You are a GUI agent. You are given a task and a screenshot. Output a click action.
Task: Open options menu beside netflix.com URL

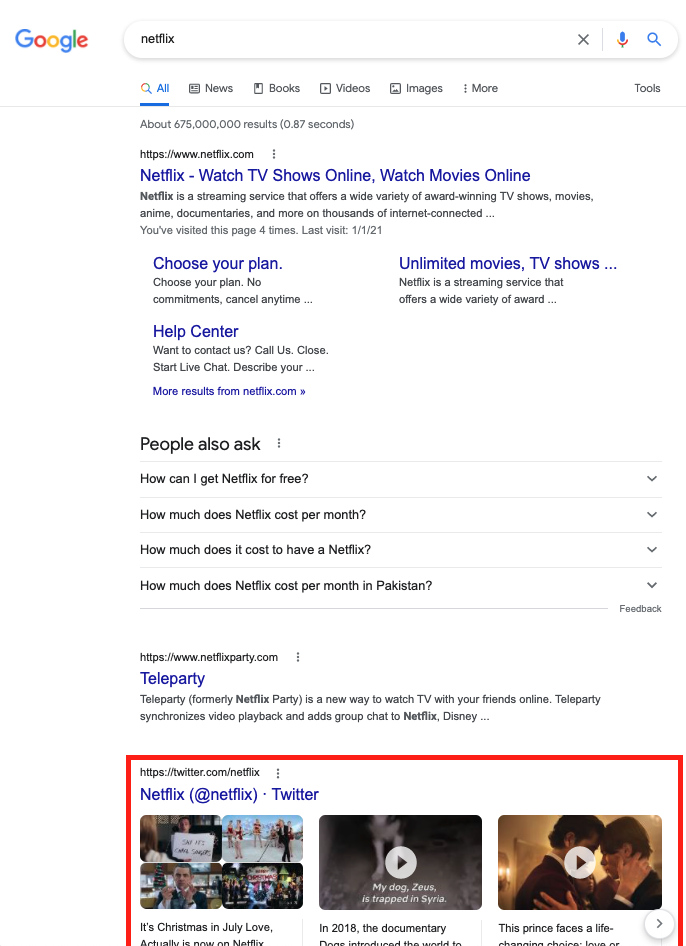tap(274, 154)
